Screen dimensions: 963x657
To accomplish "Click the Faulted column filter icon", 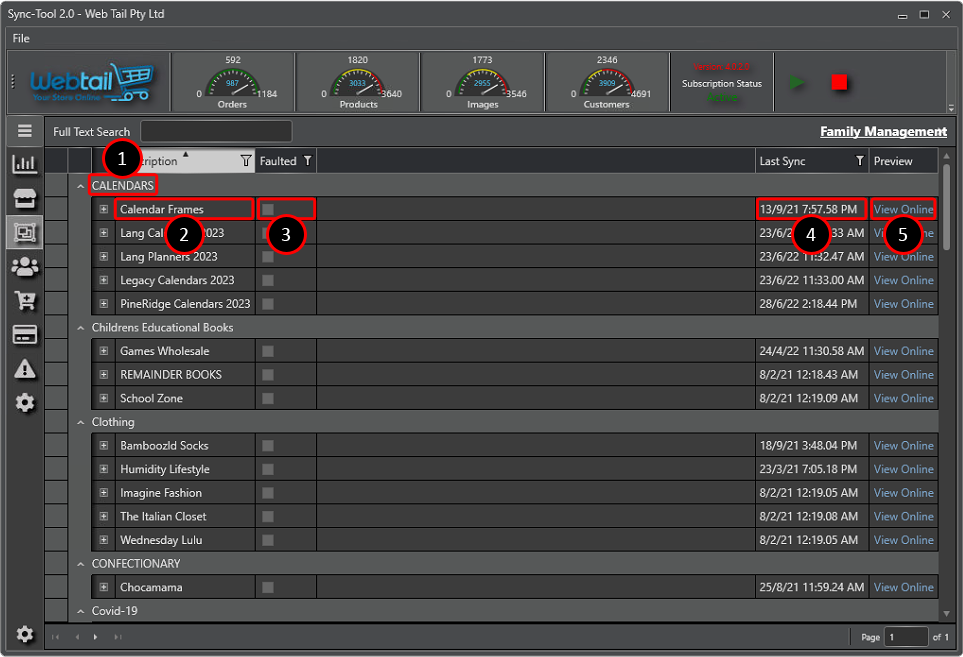I will tap(307, 161).
